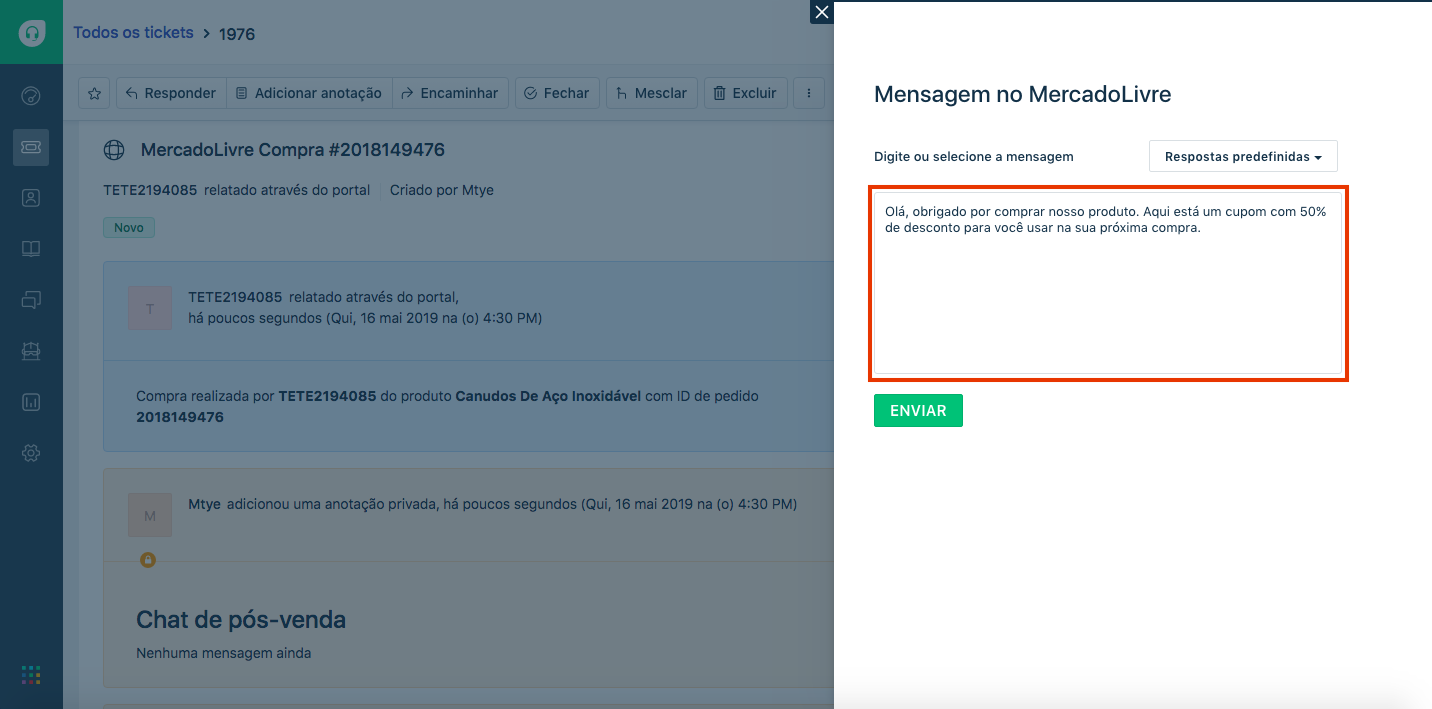This screenshot has height=709, width=1432.
Task: Click the Excluir button
Action: (746, 93)
